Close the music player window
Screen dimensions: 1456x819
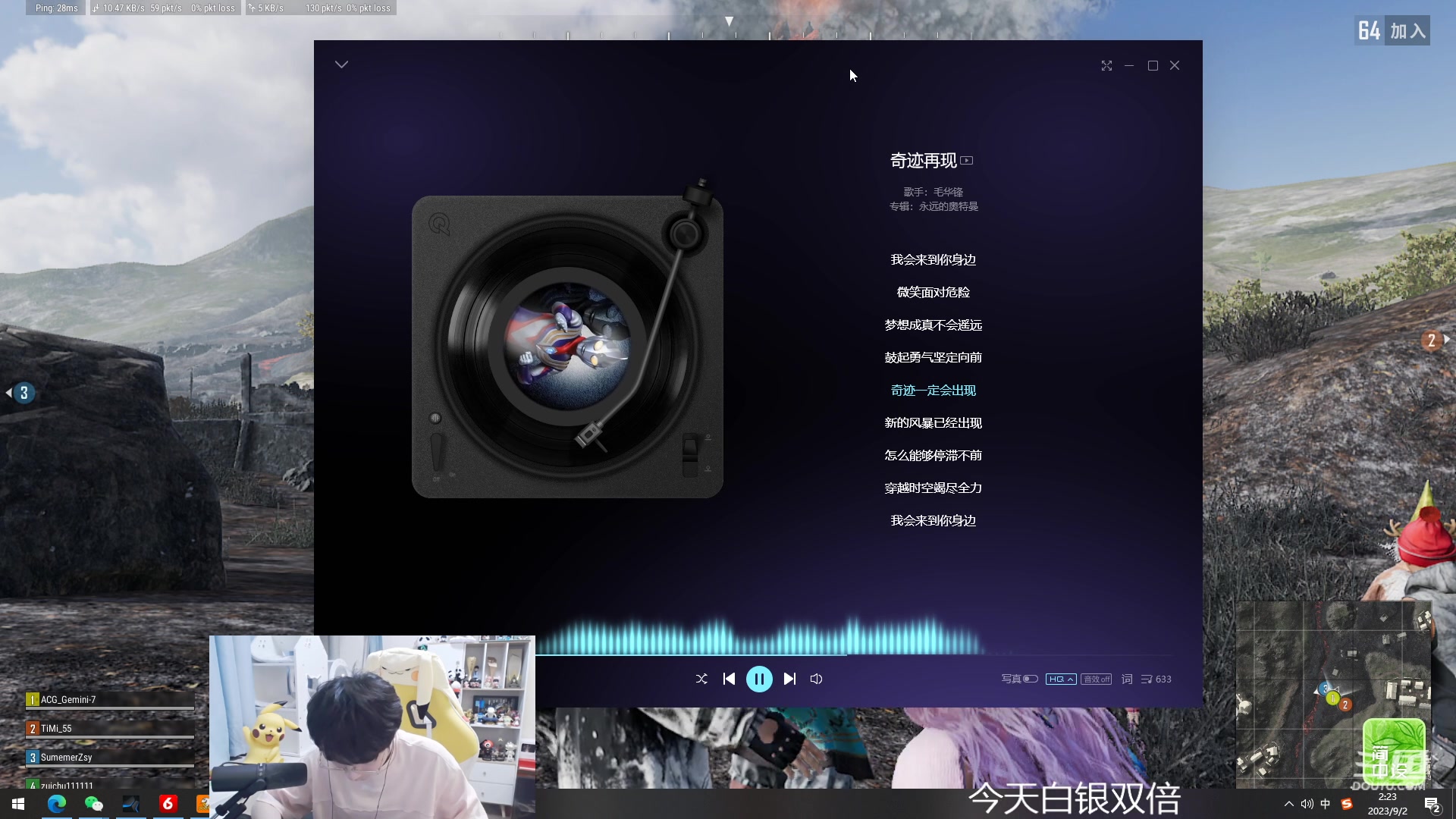pyautogui.click(x=1175, y=66)
